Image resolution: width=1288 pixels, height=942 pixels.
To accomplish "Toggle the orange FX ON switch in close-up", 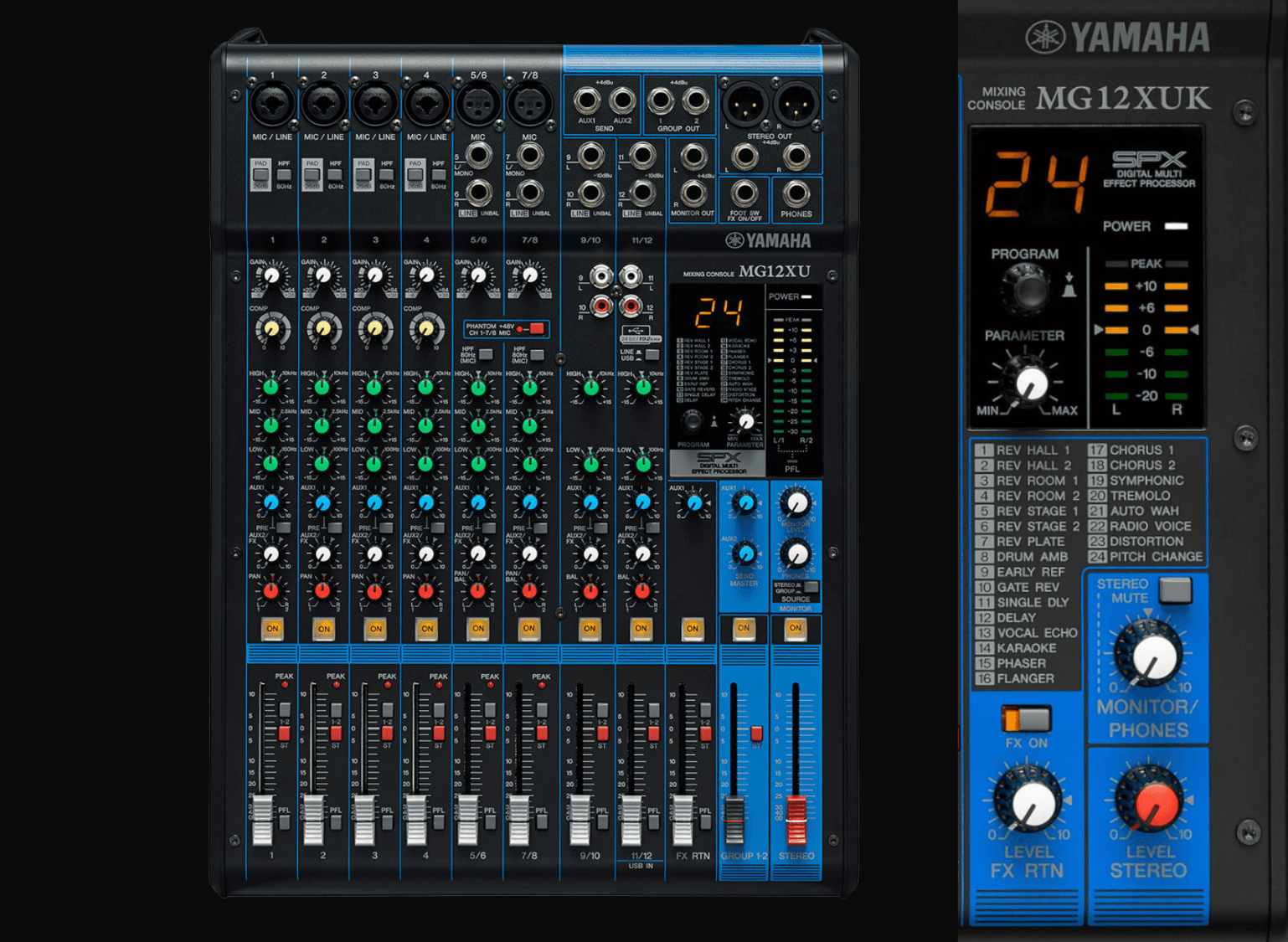I will 1026,719.
